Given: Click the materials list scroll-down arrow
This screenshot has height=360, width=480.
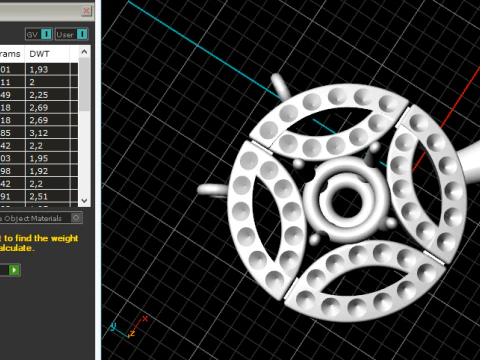Looking at the screenshot, I should (84, 200).
